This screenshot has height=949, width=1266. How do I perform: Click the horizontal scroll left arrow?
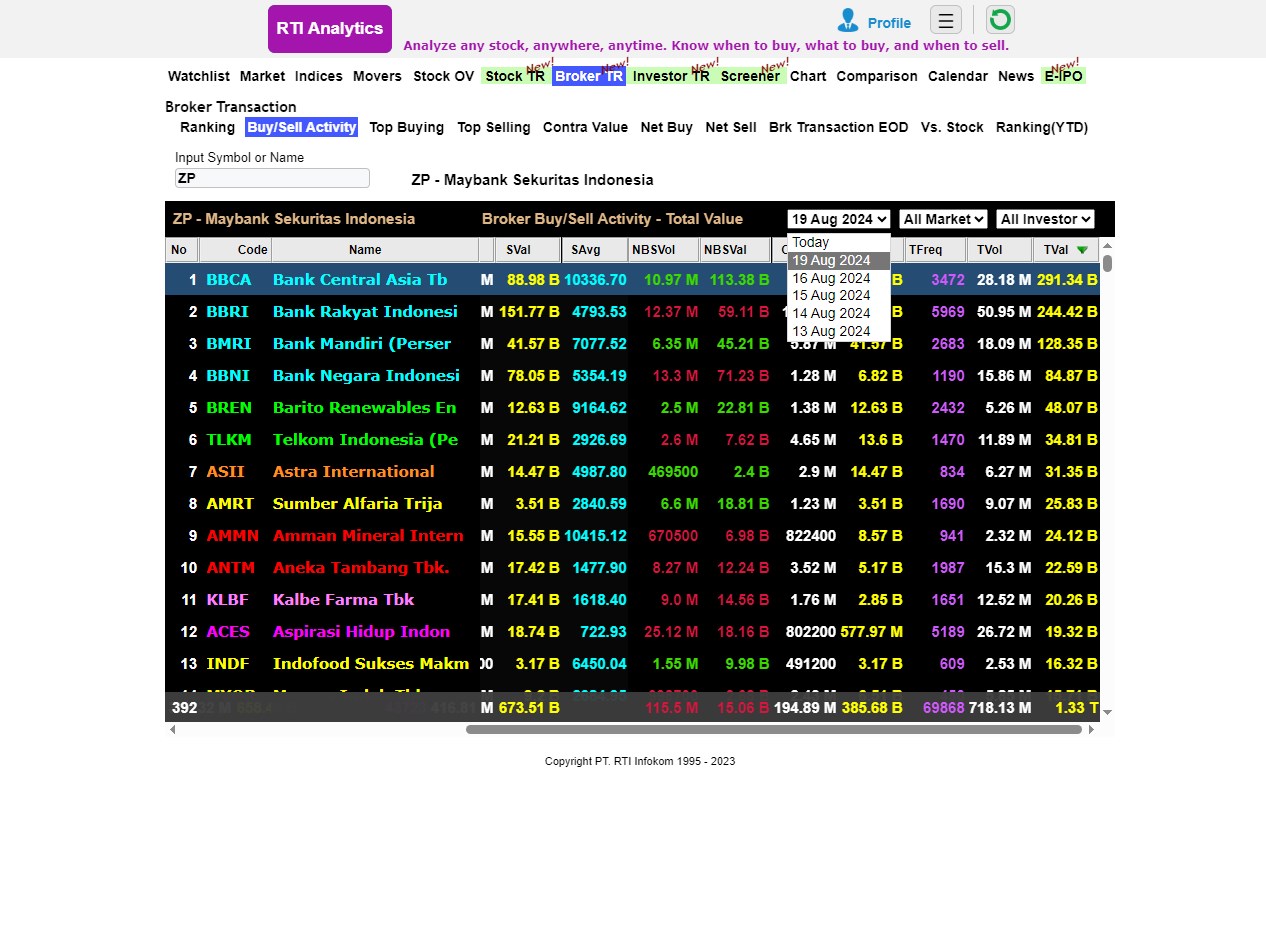tap(172, 729)
